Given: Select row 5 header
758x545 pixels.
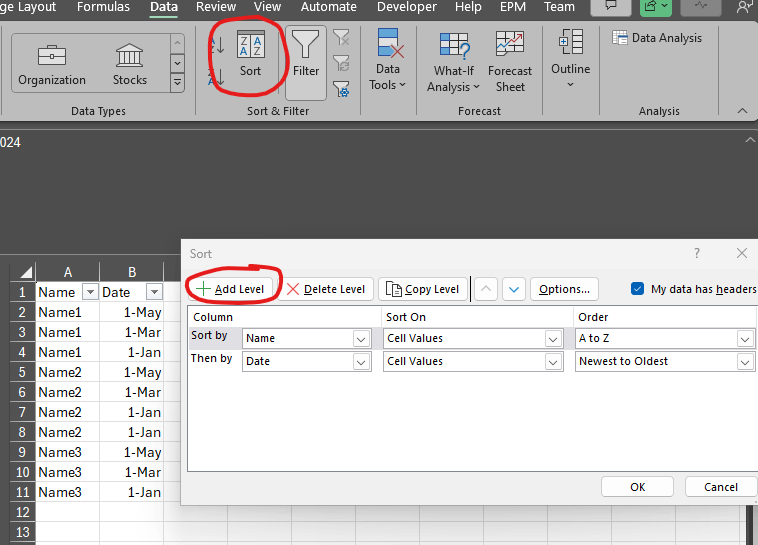Looking at the screenshot, I should pos(22,372).
